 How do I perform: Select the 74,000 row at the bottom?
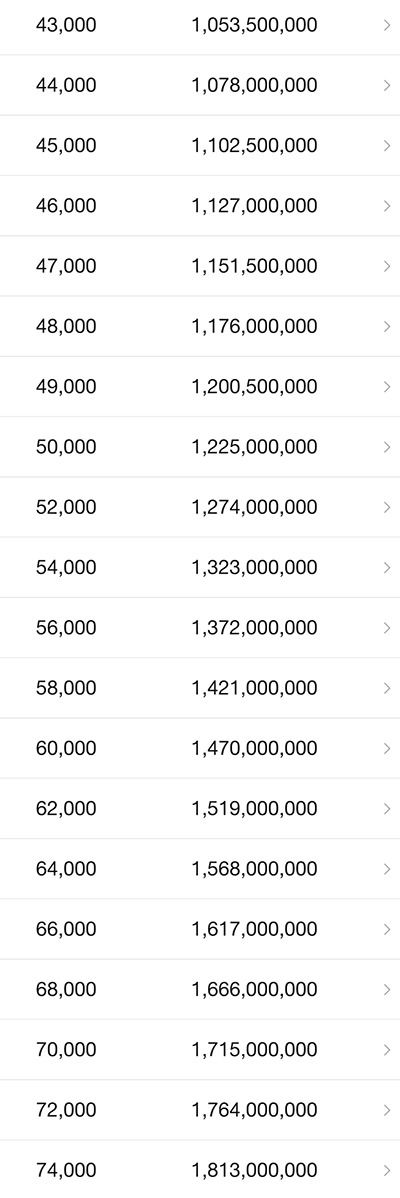click(200, 1170)
